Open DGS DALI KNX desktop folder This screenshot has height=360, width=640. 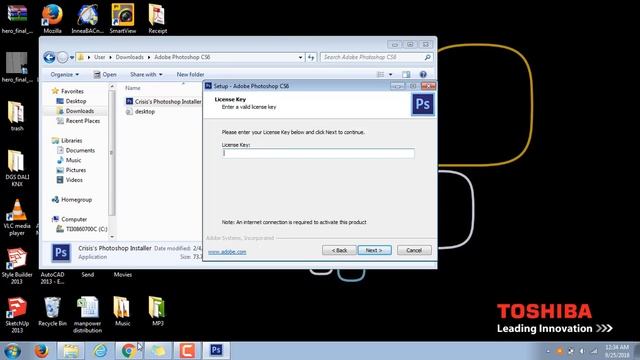17,168
